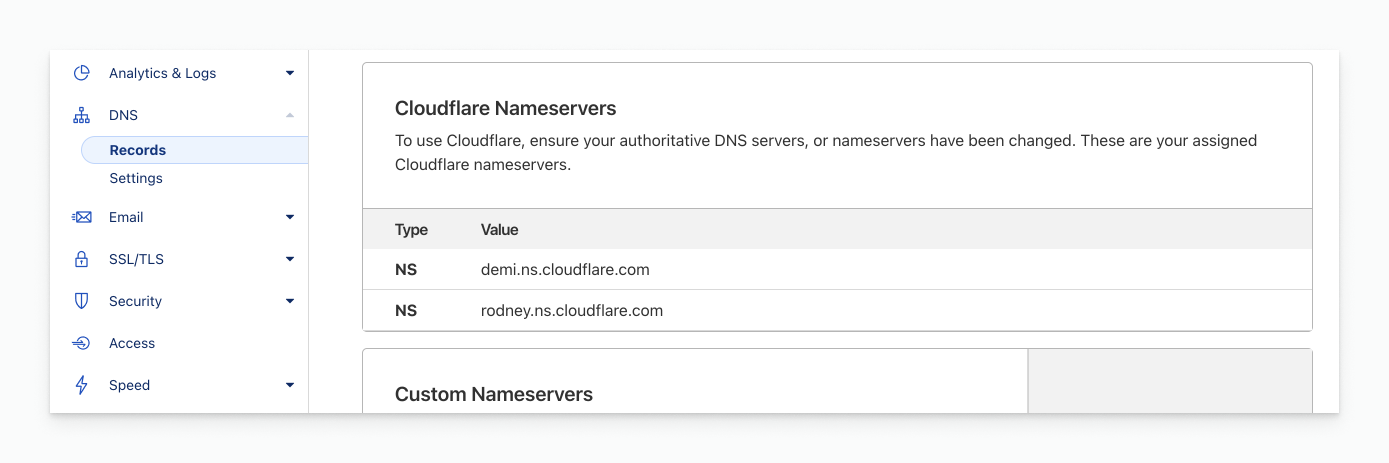This screenshot has height=463, width=1389.
Task: Click demi.ns.cloudflare.com nameserver value
Action: tap(565, 270)
